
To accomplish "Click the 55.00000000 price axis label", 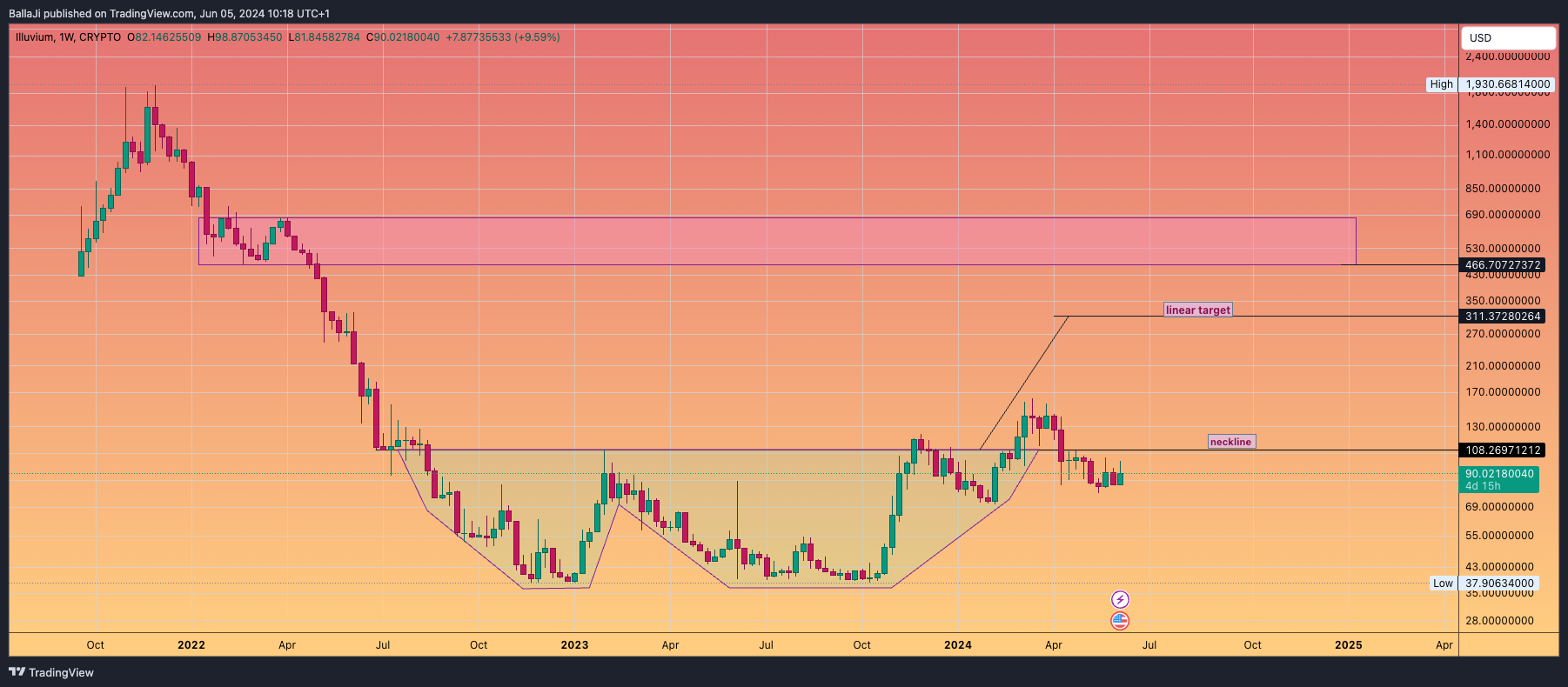I will click(x=1499, y=536).
